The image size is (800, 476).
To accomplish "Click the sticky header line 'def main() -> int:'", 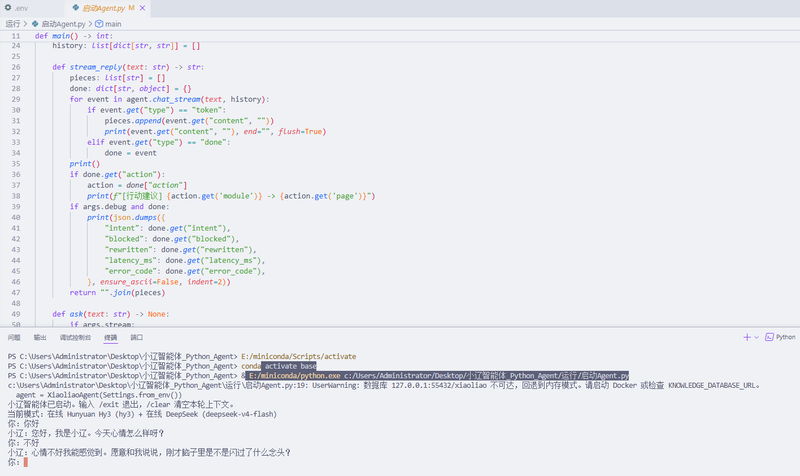I will [x=74, y=36].
